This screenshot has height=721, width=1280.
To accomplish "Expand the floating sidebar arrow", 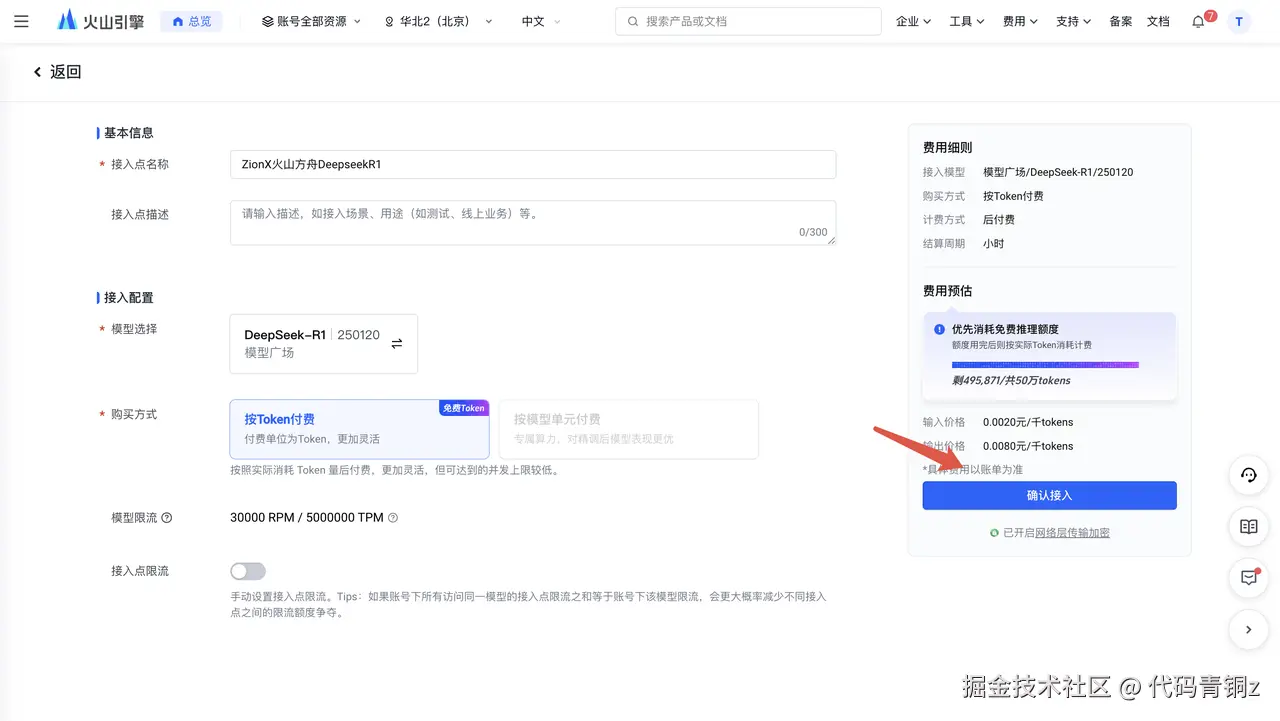I will (1248, 630).
